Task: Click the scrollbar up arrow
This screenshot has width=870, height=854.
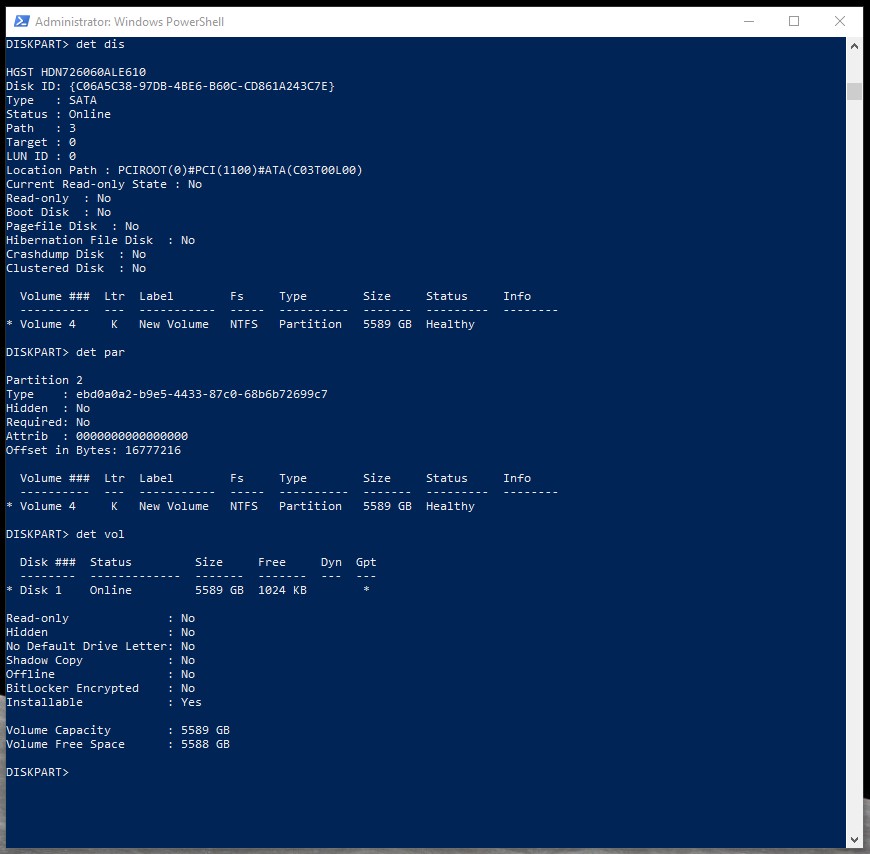Action: pos(854,46)
